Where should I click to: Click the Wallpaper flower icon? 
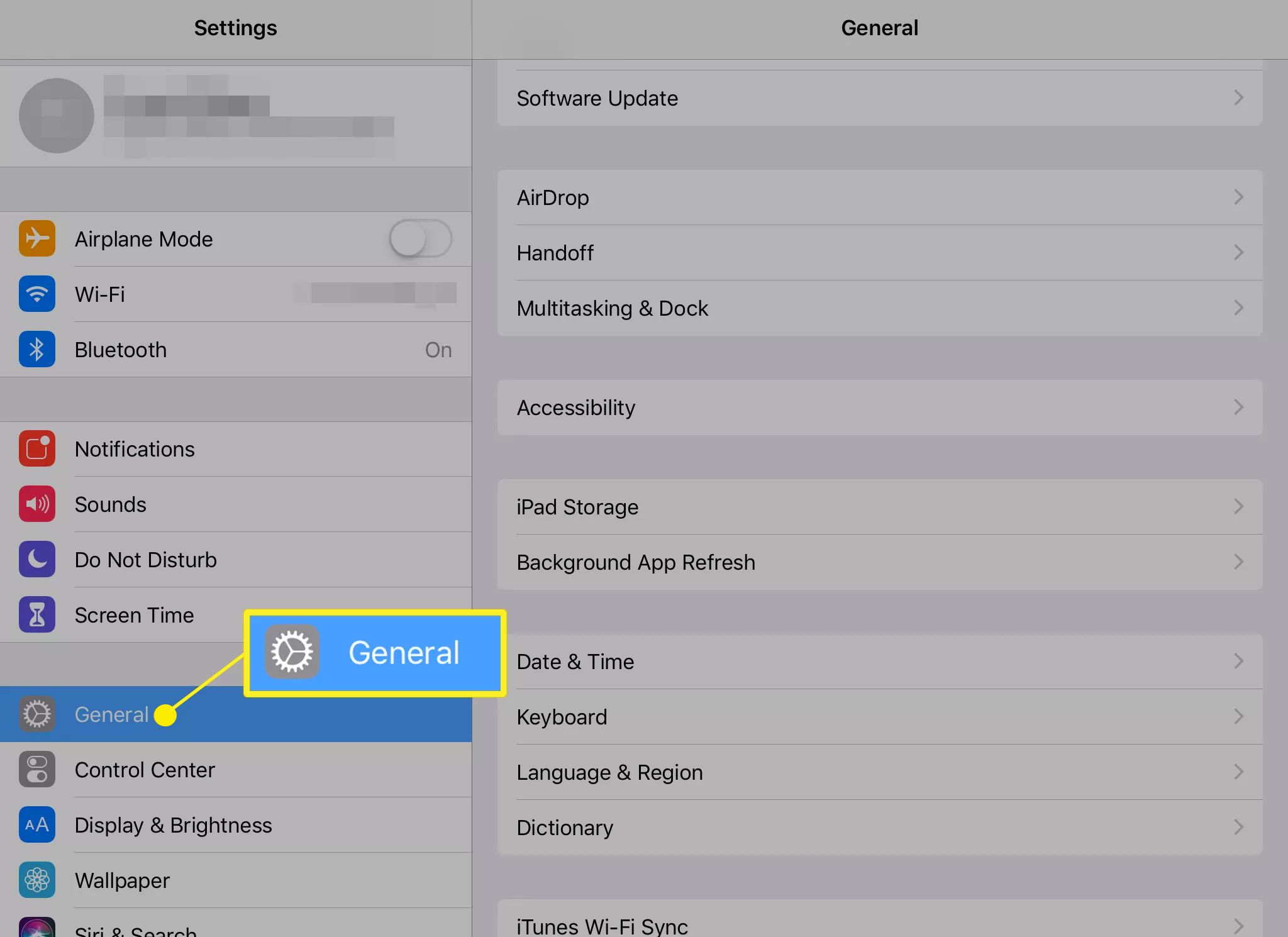tap(37, 880)
